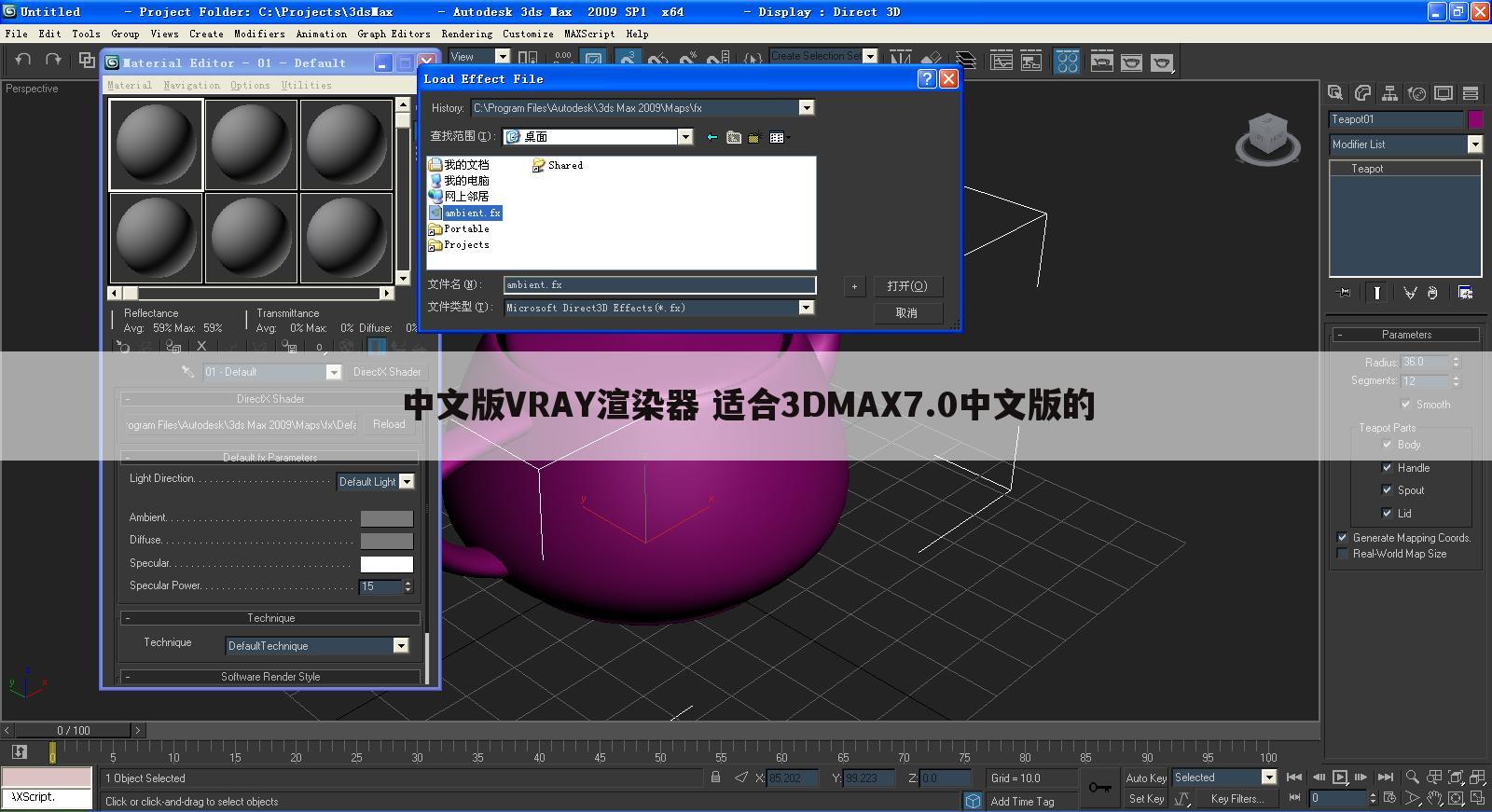Viewport: 1492px width, 812px height.
Task: Open the 查找范围 look-in dropdown
Action: (x=685, y=137)
